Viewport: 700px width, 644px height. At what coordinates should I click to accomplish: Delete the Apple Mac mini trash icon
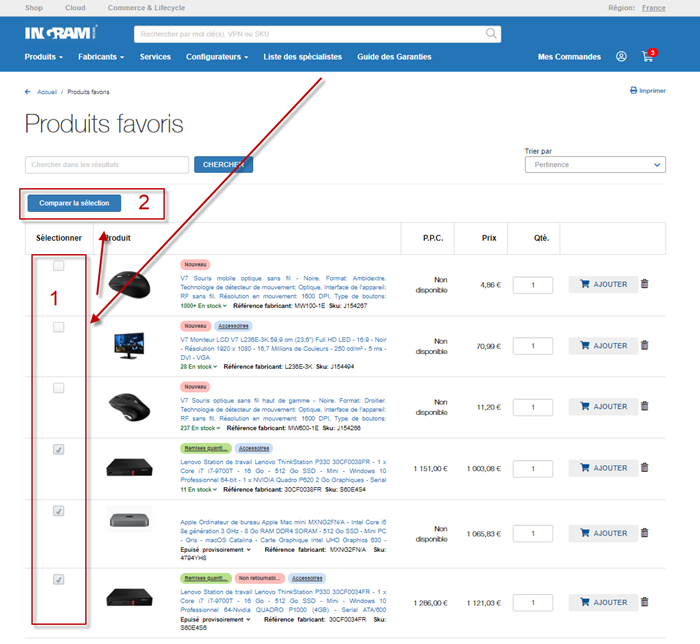644,533
